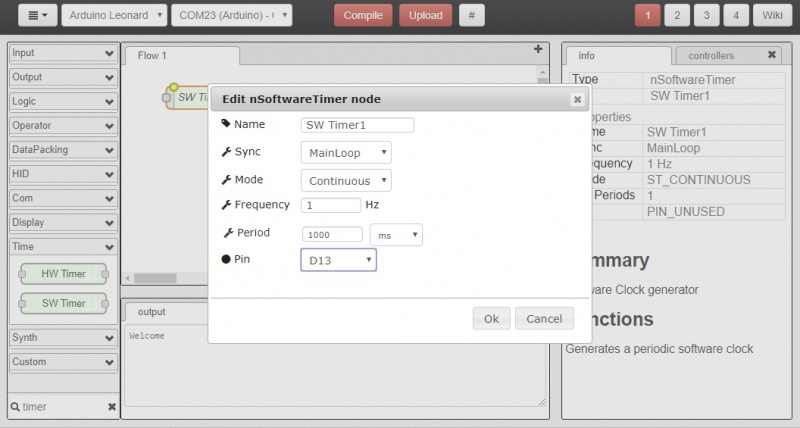Image resolution: width=800 pixels, height=428 pixels.
Task: Expand the Input palette category
Action: tap(63, 53)
